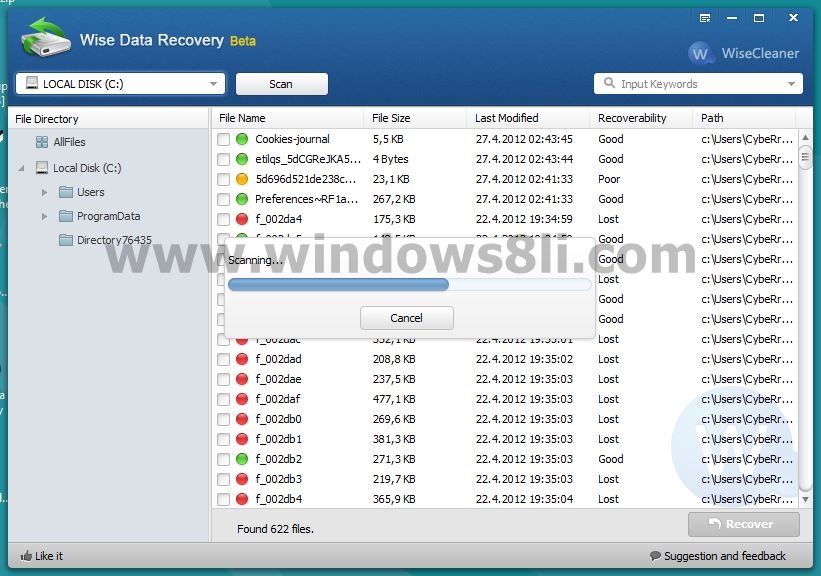Click the green status dot of etilqs_5dCGReJKA5
This screenshot has width=821, height=576.
point(241,159)
